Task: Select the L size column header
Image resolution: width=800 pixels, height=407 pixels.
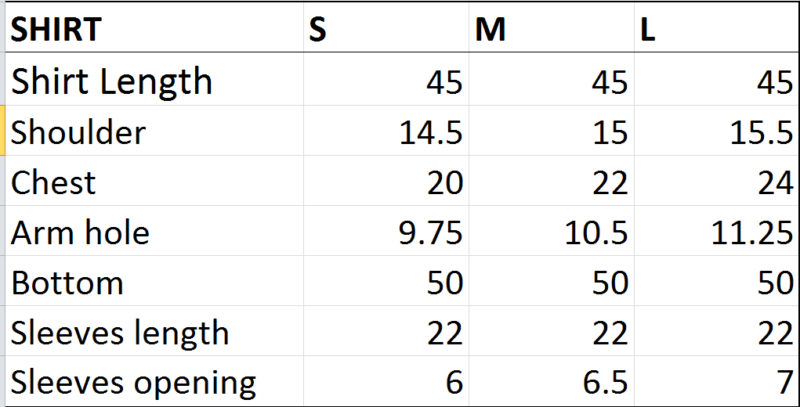Action: [x=716, y=27]
